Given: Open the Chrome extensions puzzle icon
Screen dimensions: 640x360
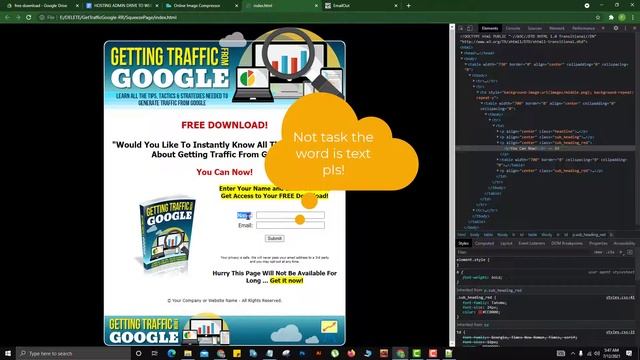Looking at the screenshot, I should (611, 18).
